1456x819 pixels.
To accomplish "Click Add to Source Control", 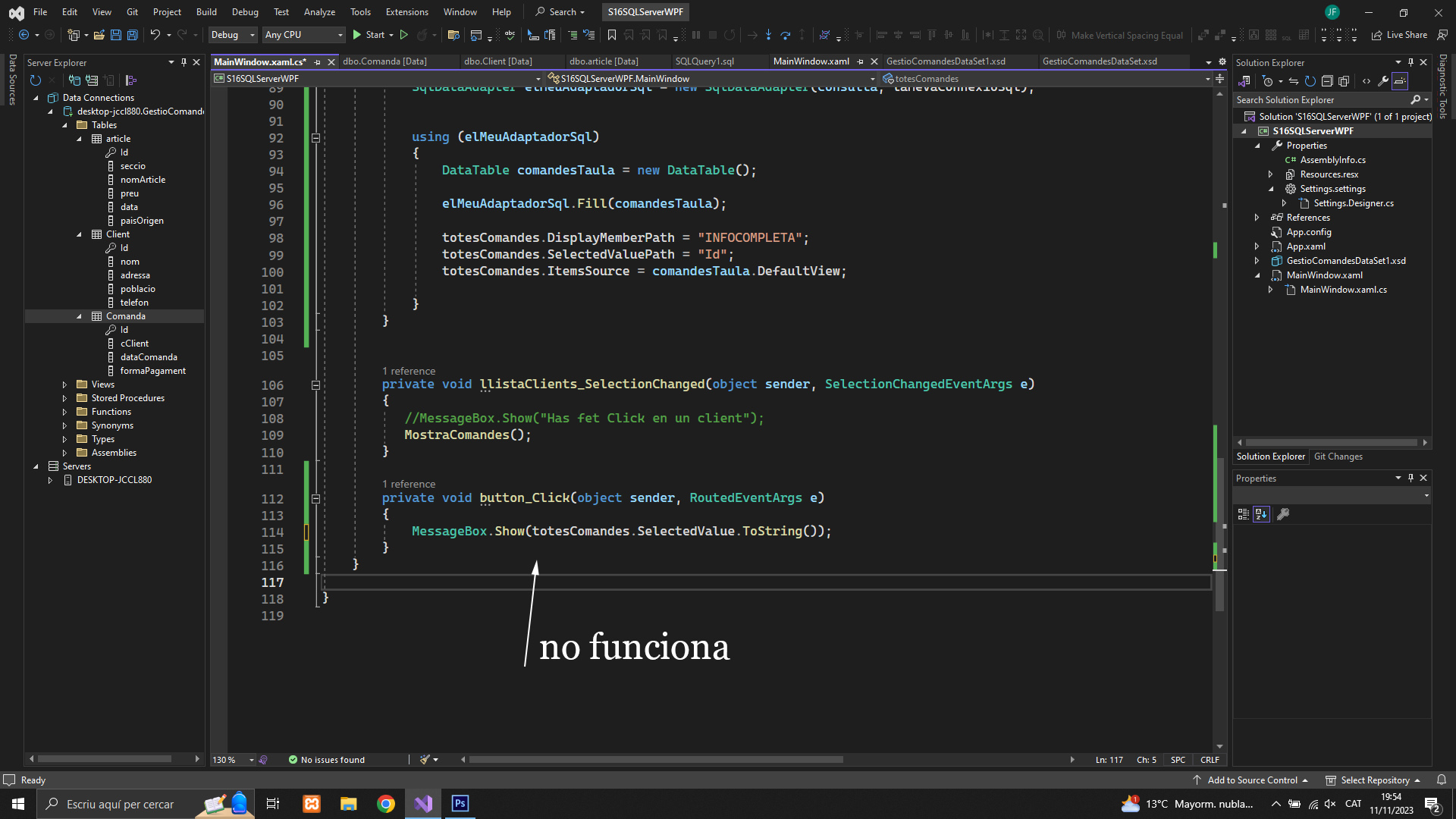I will click(x=1252, y=780).
